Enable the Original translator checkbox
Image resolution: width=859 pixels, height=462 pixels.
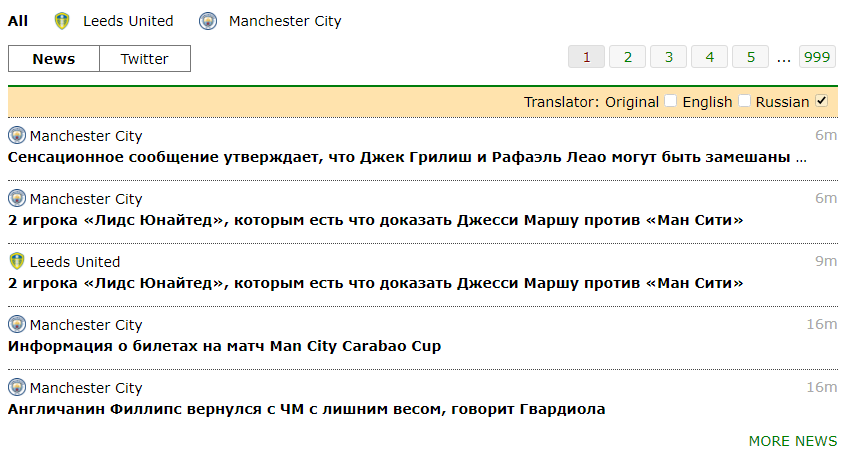(671, 101)
